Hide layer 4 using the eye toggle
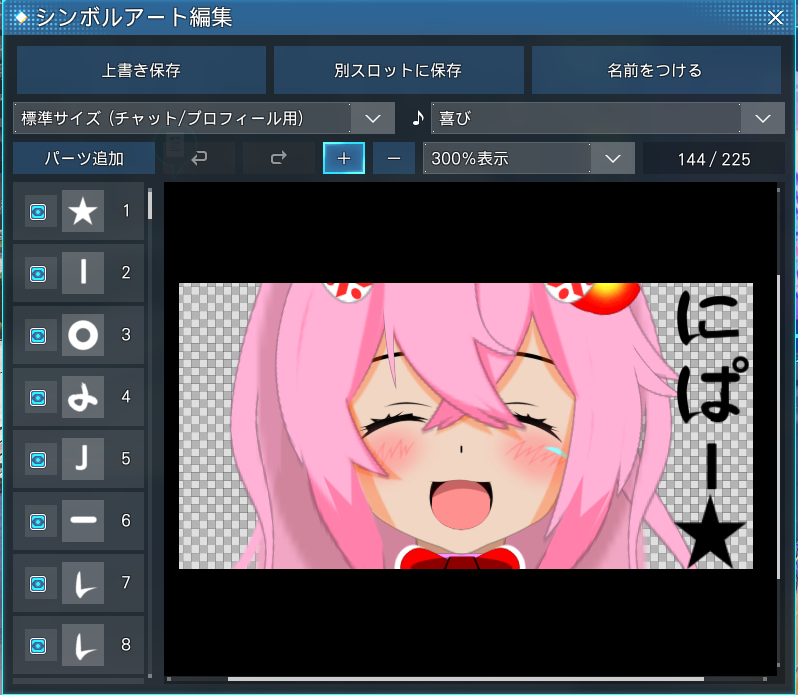Screen dimensions: 798x695 pos(38,397)
